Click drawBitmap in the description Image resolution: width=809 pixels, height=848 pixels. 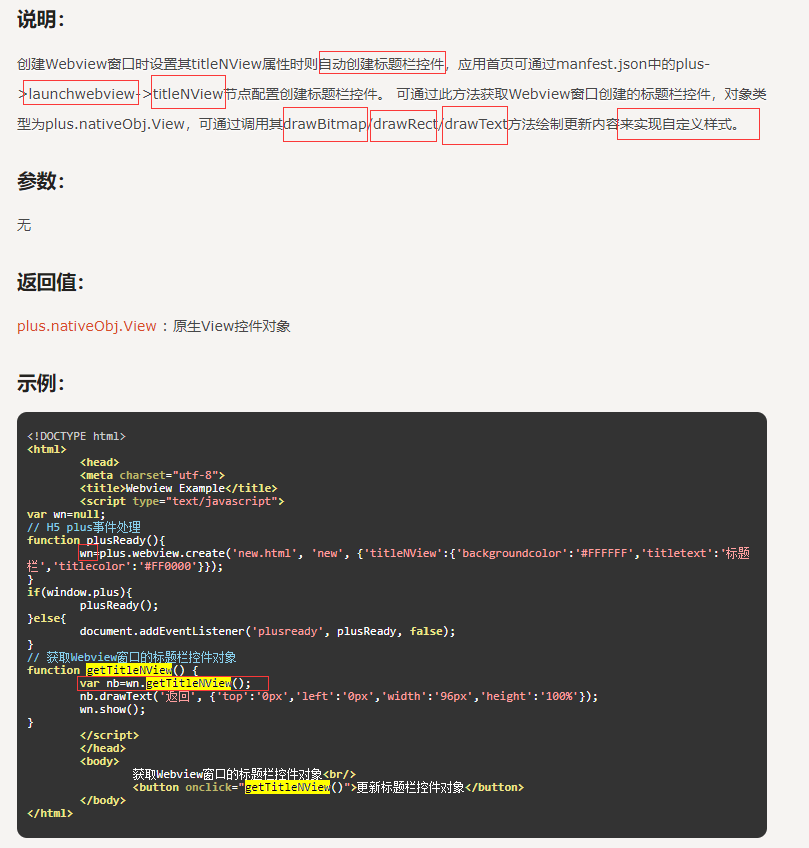pyautogui.click(x=325, y=124)
